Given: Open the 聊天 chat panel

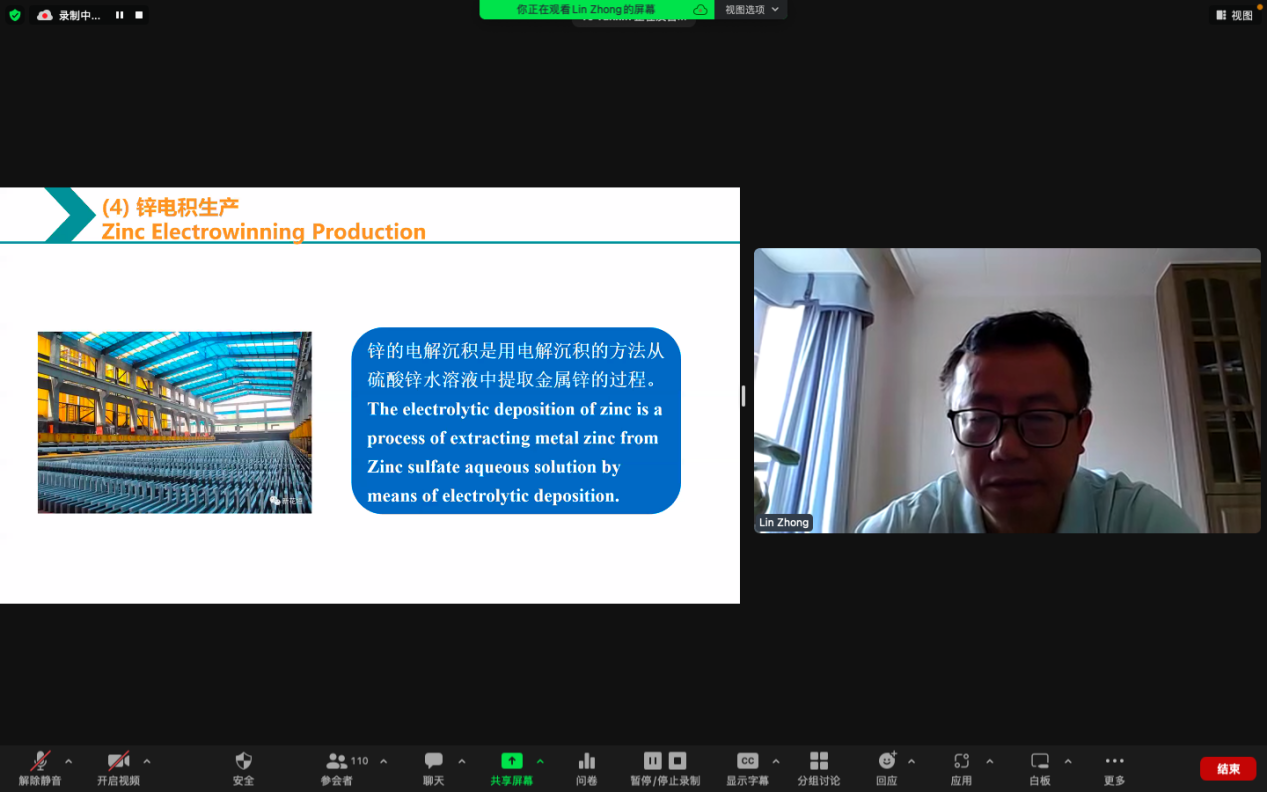Looking at the screenshot, I should click(433, 768).
